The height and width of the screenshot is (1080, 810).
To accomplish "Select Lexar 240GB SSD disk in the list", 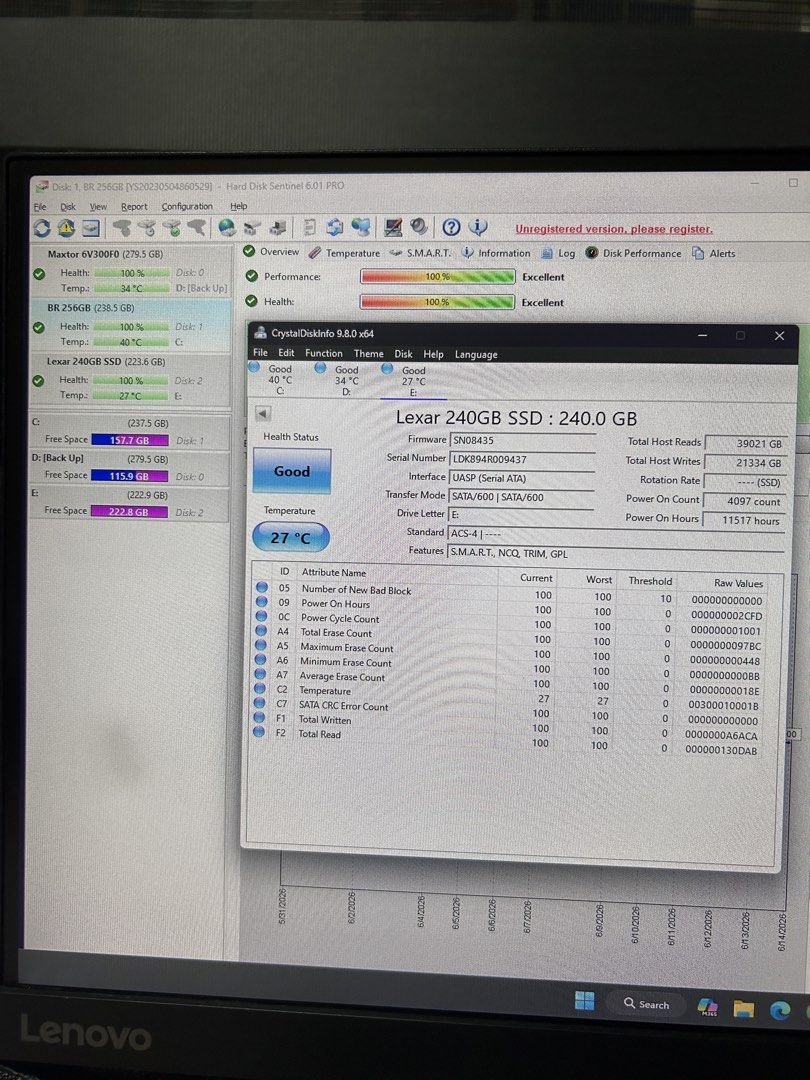I will 130,379.
